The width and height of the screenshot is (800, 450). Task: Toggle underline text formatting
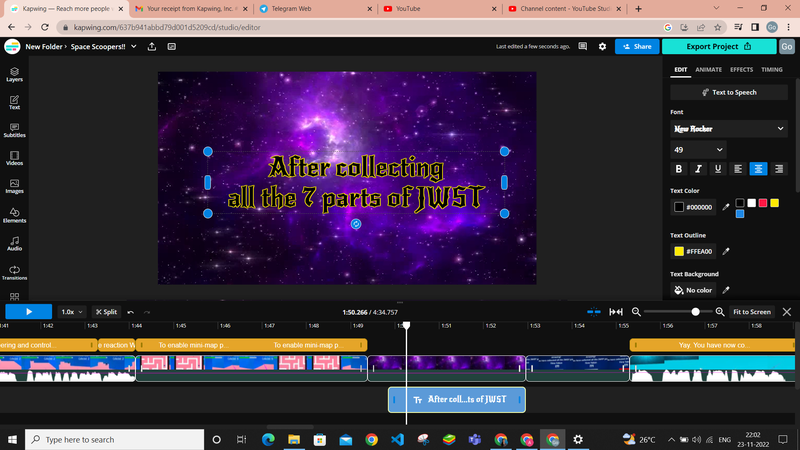[x=718, y=169]
